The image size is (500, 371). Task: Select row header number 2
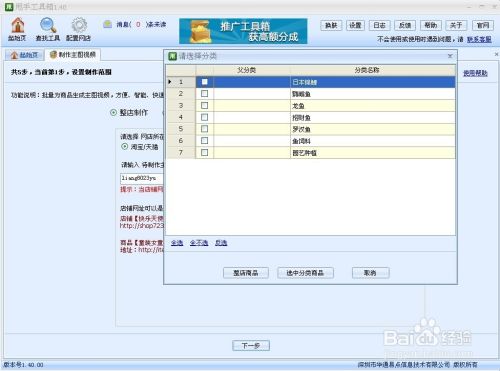tap(181, 94)
